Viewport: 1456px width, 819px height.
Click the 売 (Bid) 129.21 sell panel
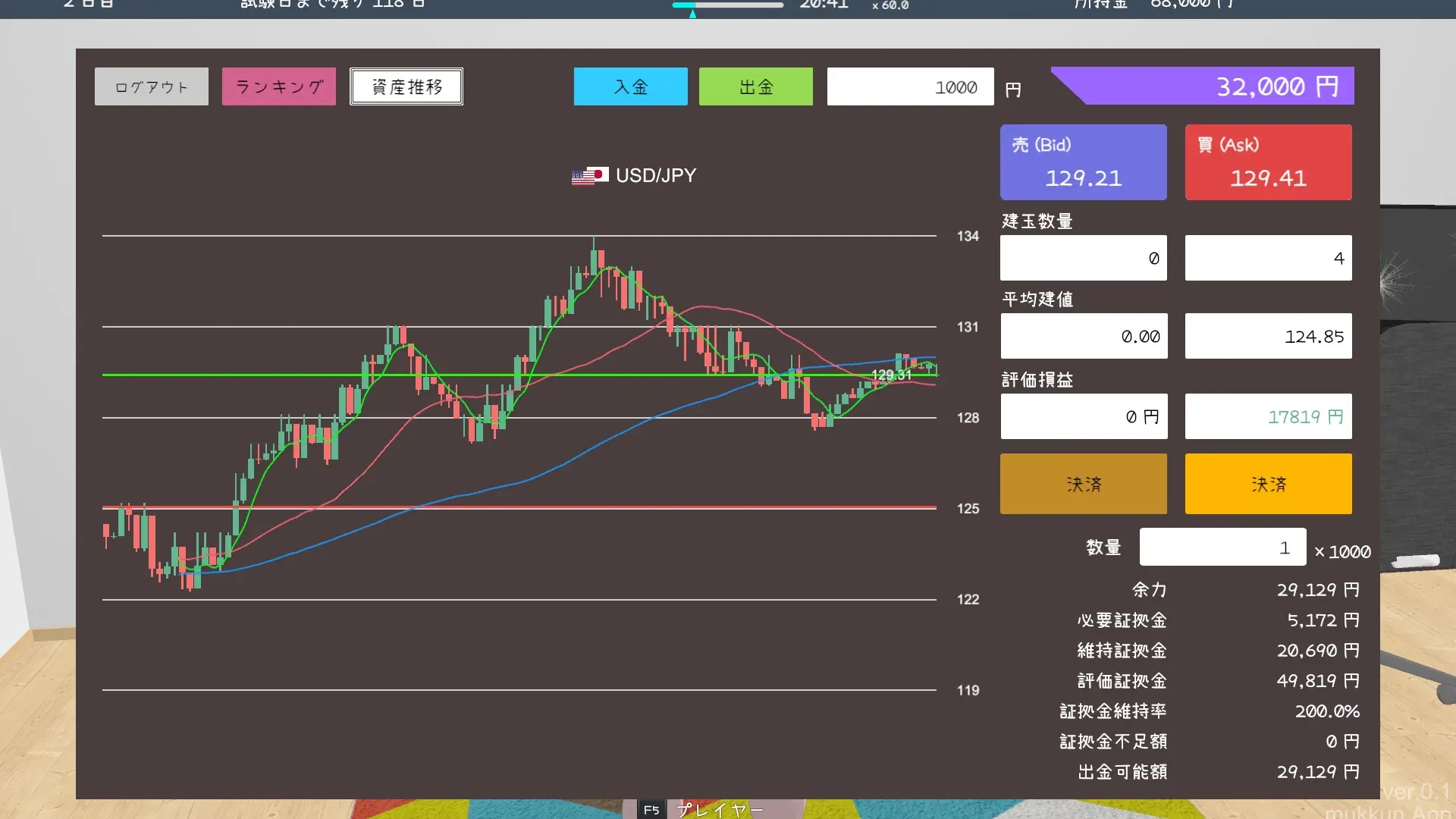[1083, 162]
